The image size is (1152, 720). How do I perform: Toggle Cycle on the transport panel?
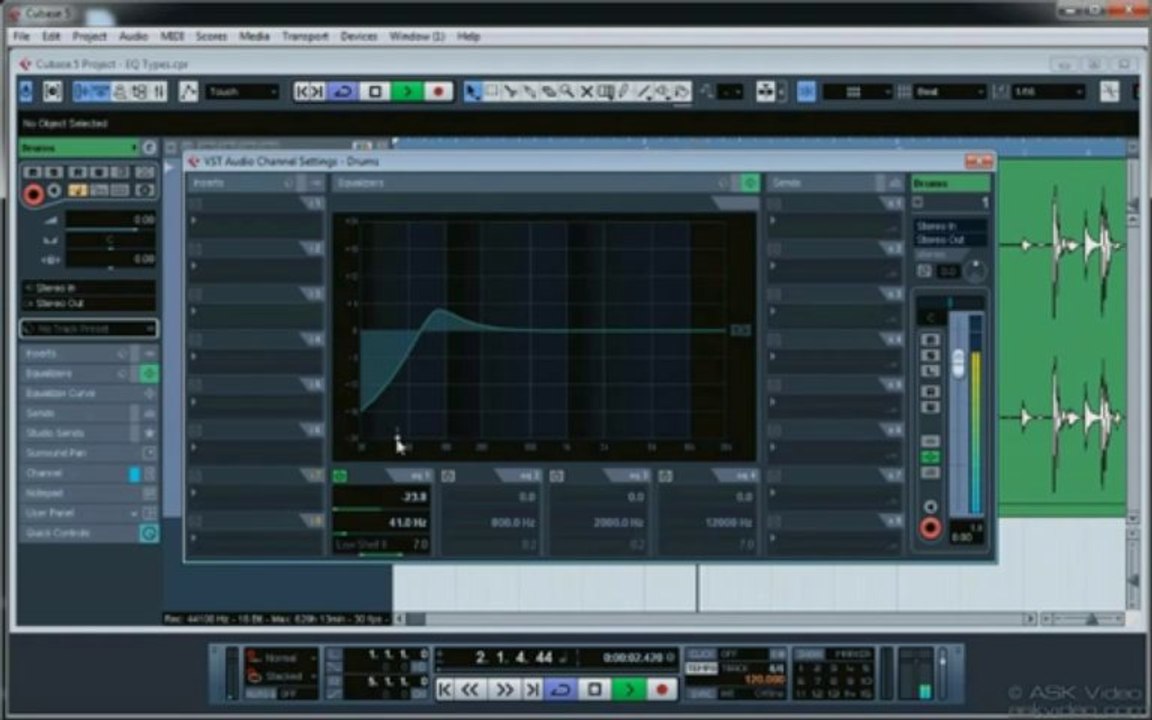(561, 689)
